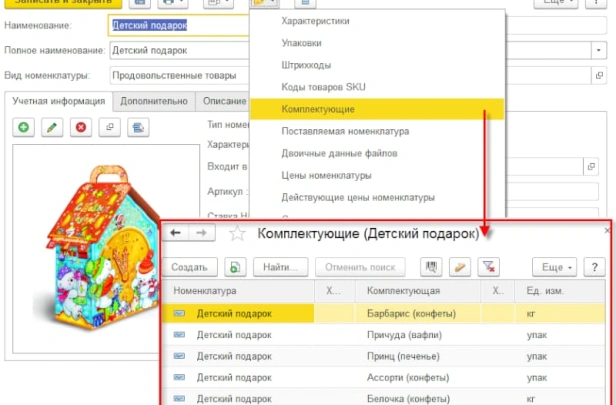The width and height of the screenshot is (616, 405).
Task: Expand the Полное наименование dropdown arrow
Action: pos(599,50)
